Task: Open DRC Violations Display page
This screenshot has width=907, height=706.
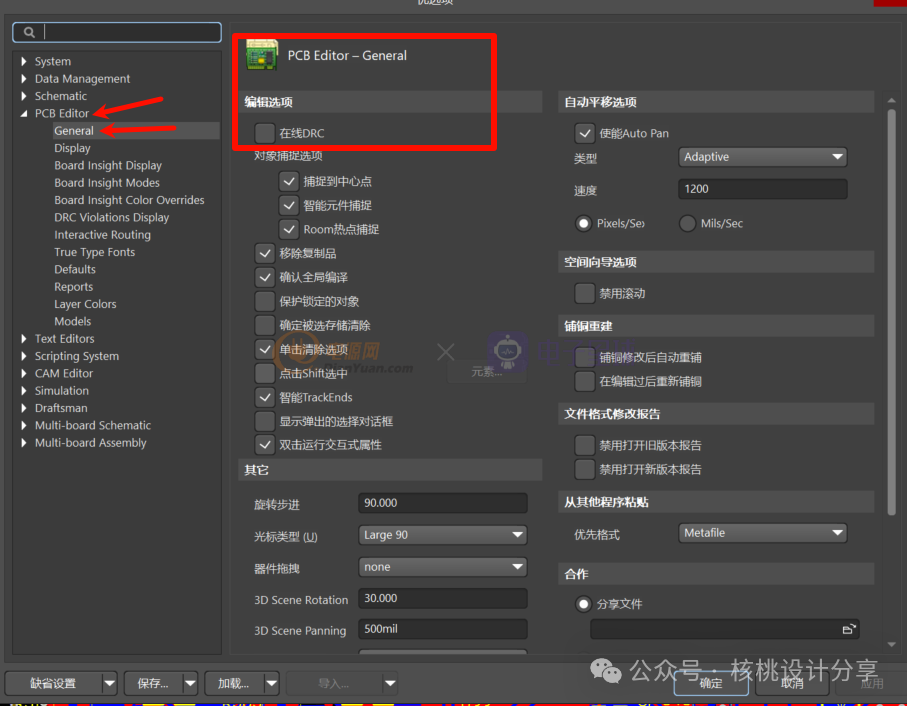Action: point(112,217)
